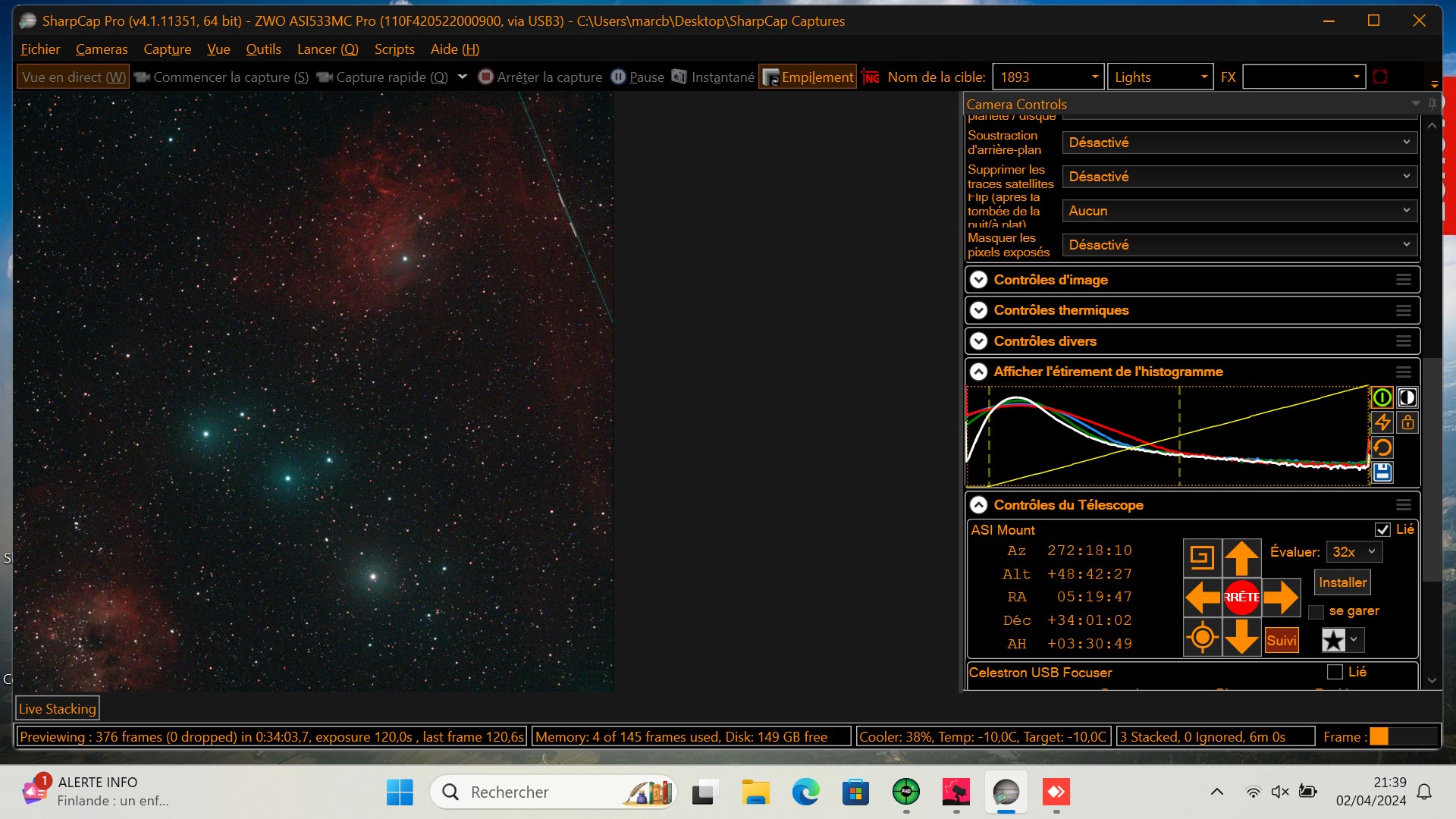Screen dimensions: 1456x819
Task: Click the histogram save floppy disk icon
Action: click(x=1382, y=472)
